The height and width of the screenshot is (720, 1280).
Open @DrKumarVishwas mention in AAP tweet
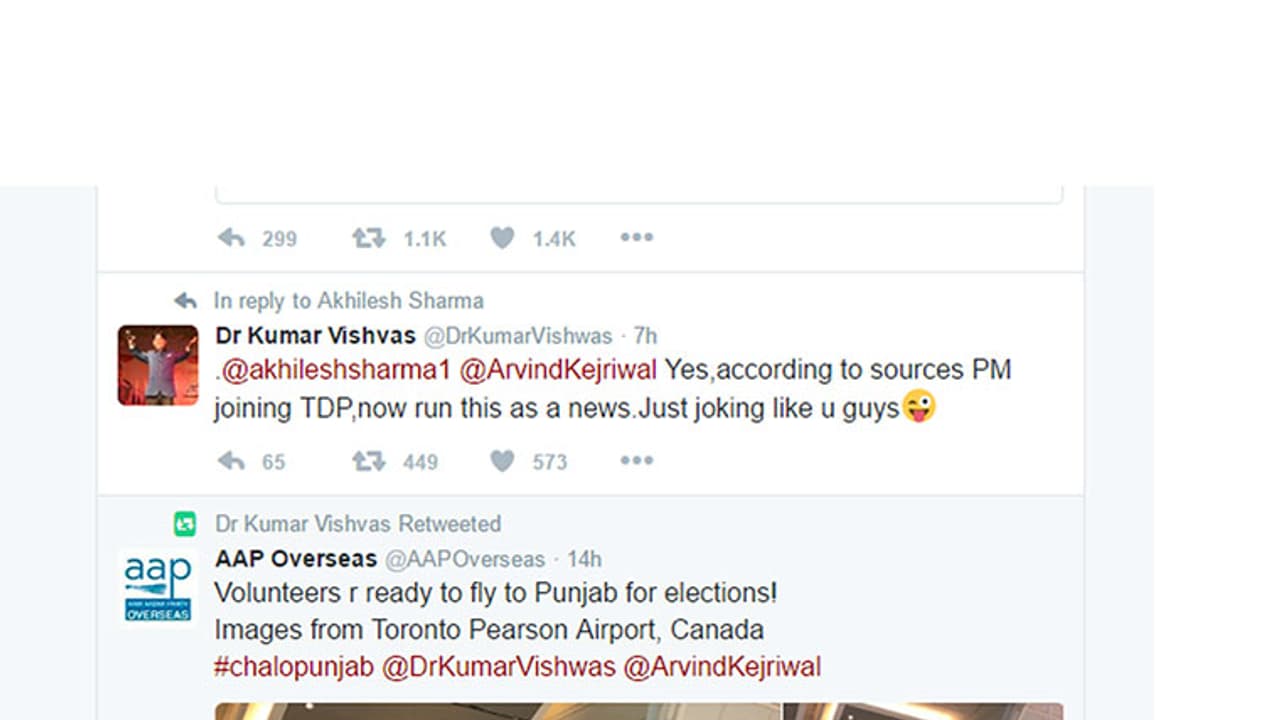(499, 667)
